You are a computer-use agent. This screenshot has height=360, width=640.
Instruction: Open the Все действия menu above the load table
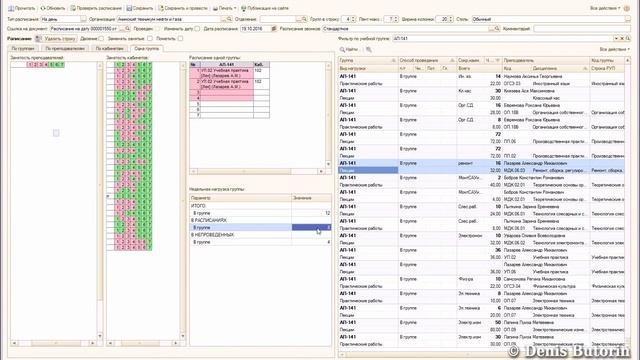tap(614, 49)
